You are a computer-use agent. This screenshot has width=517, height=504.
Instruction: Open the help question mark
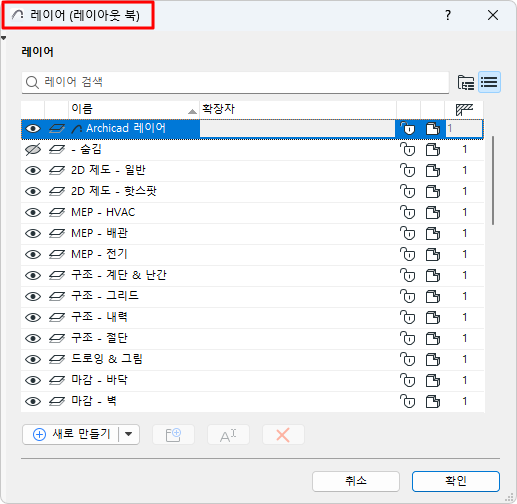(x=448, y=15)
